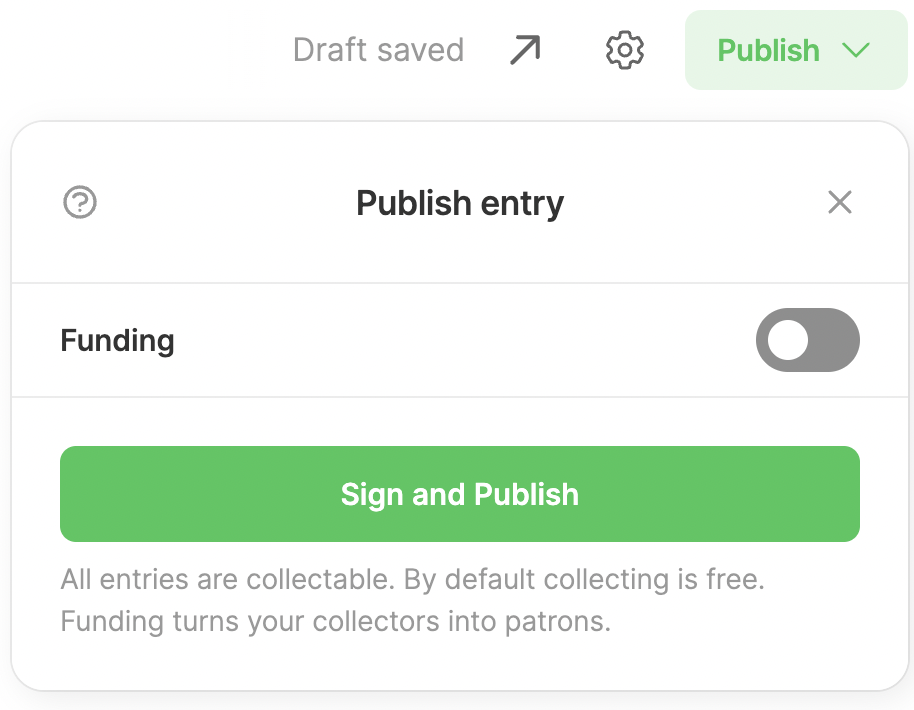The width and height of the screenshot is (914, 710).
Task: Click the Funding turns collectors into patrons note
Action: click(336, 621)
